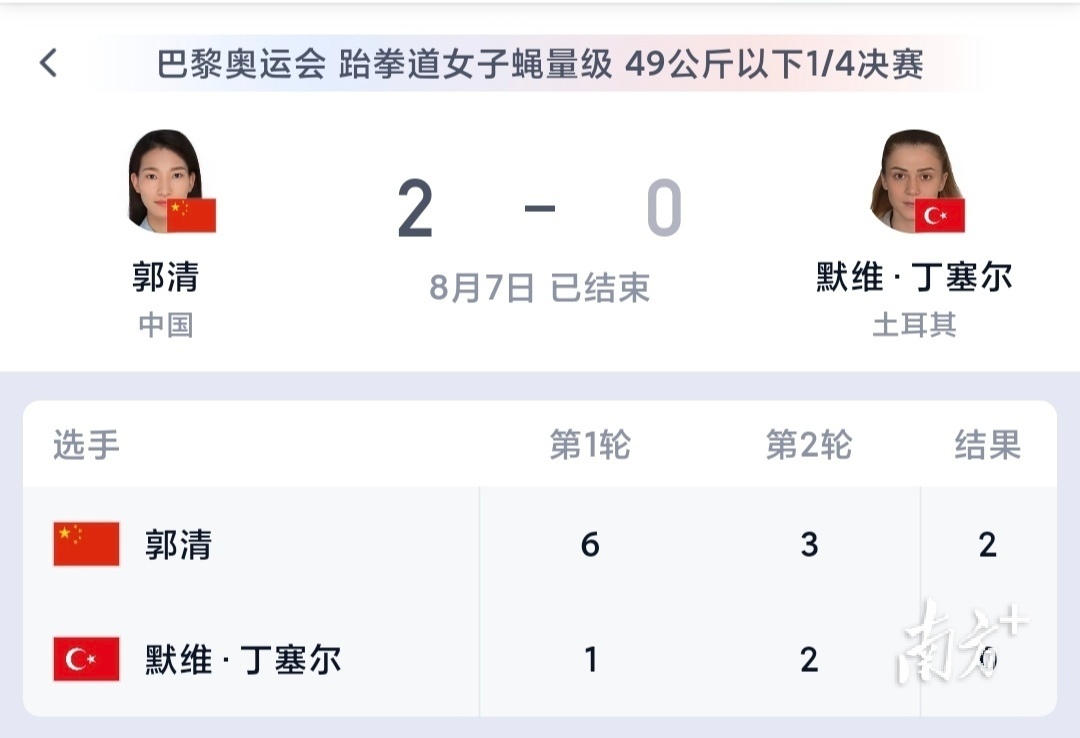The width and height of the screenshot is (1080, 738).
Task: Tap 默维·丁塞尔 row name in table
Action: 243,660
